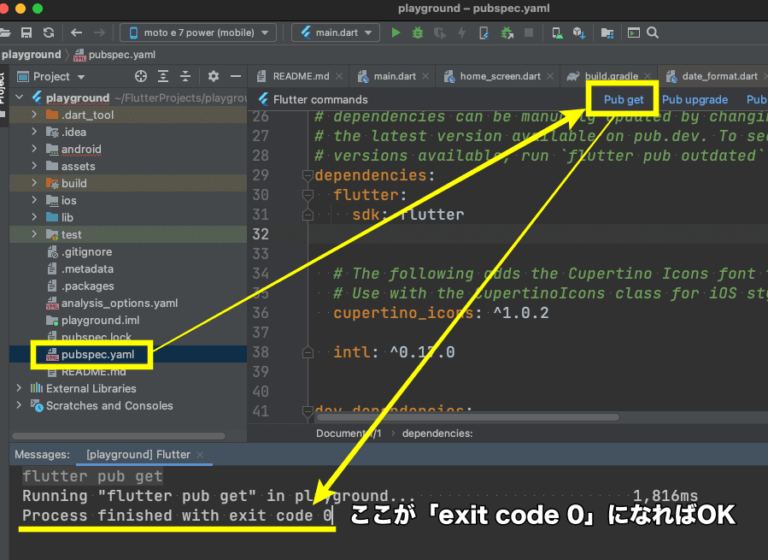This screenshot has width=768, height=560.
Task: Open Project panel settings gear
Action: [213, 76]
